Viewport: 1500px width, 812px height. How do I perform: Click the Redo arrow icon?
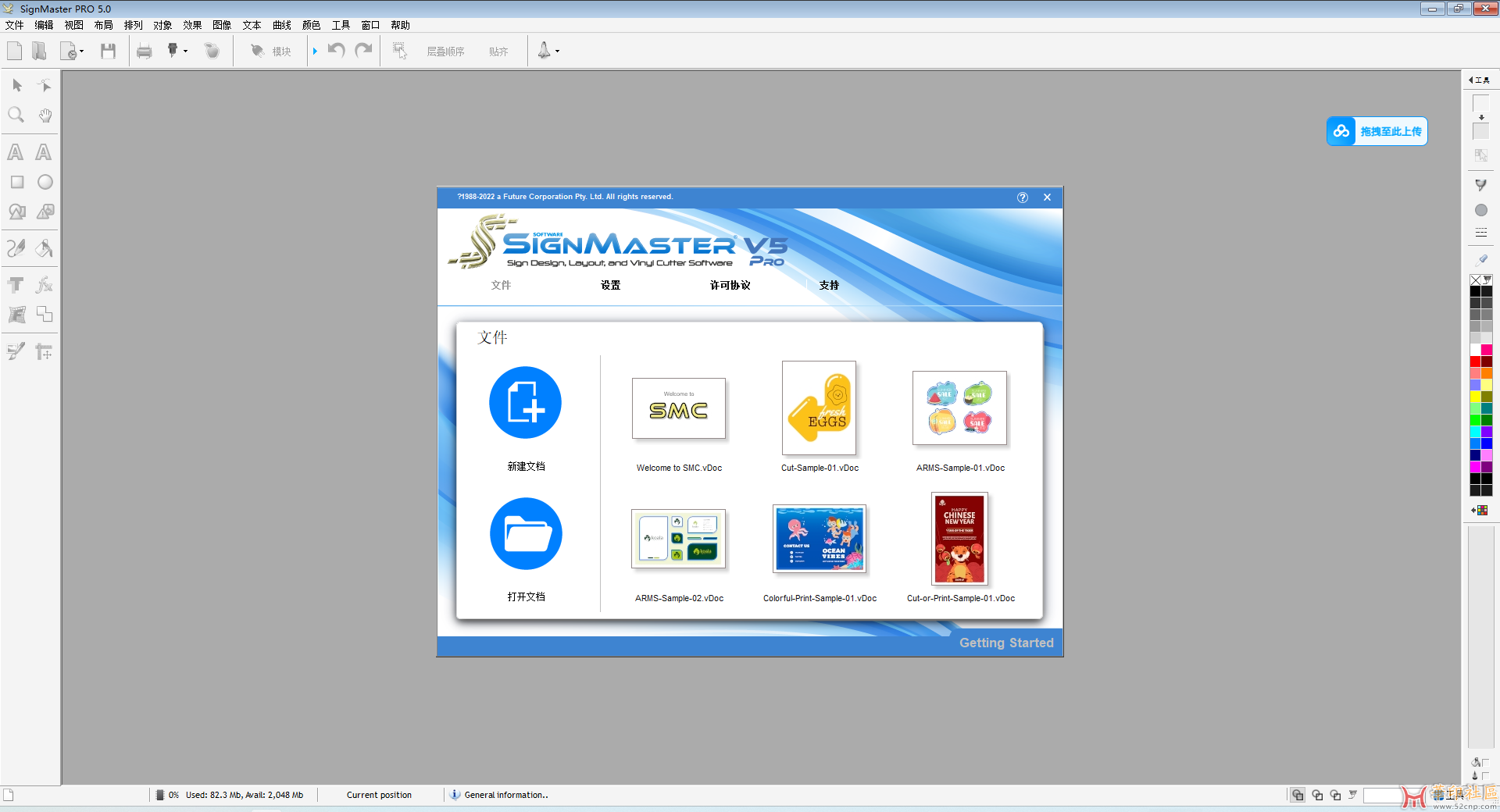[363, 51]
